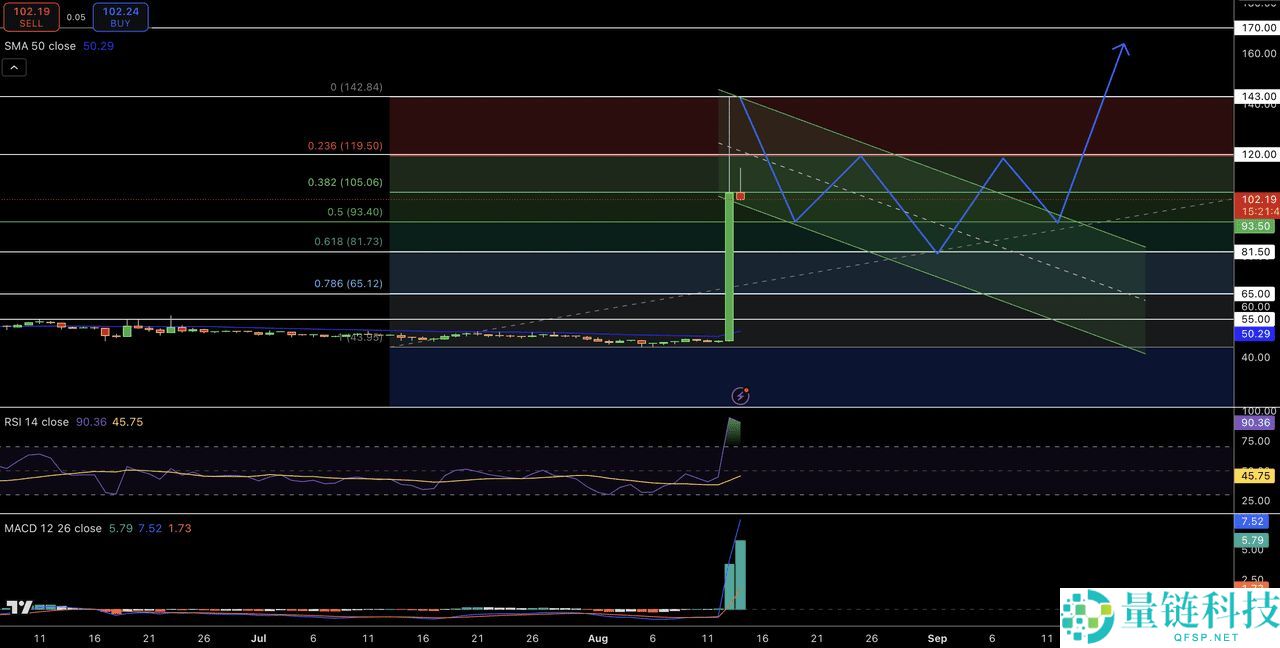This screenshot has width=1280, height=648.
Task: Click the Sep marker on time axis
Action: (937, 638)
